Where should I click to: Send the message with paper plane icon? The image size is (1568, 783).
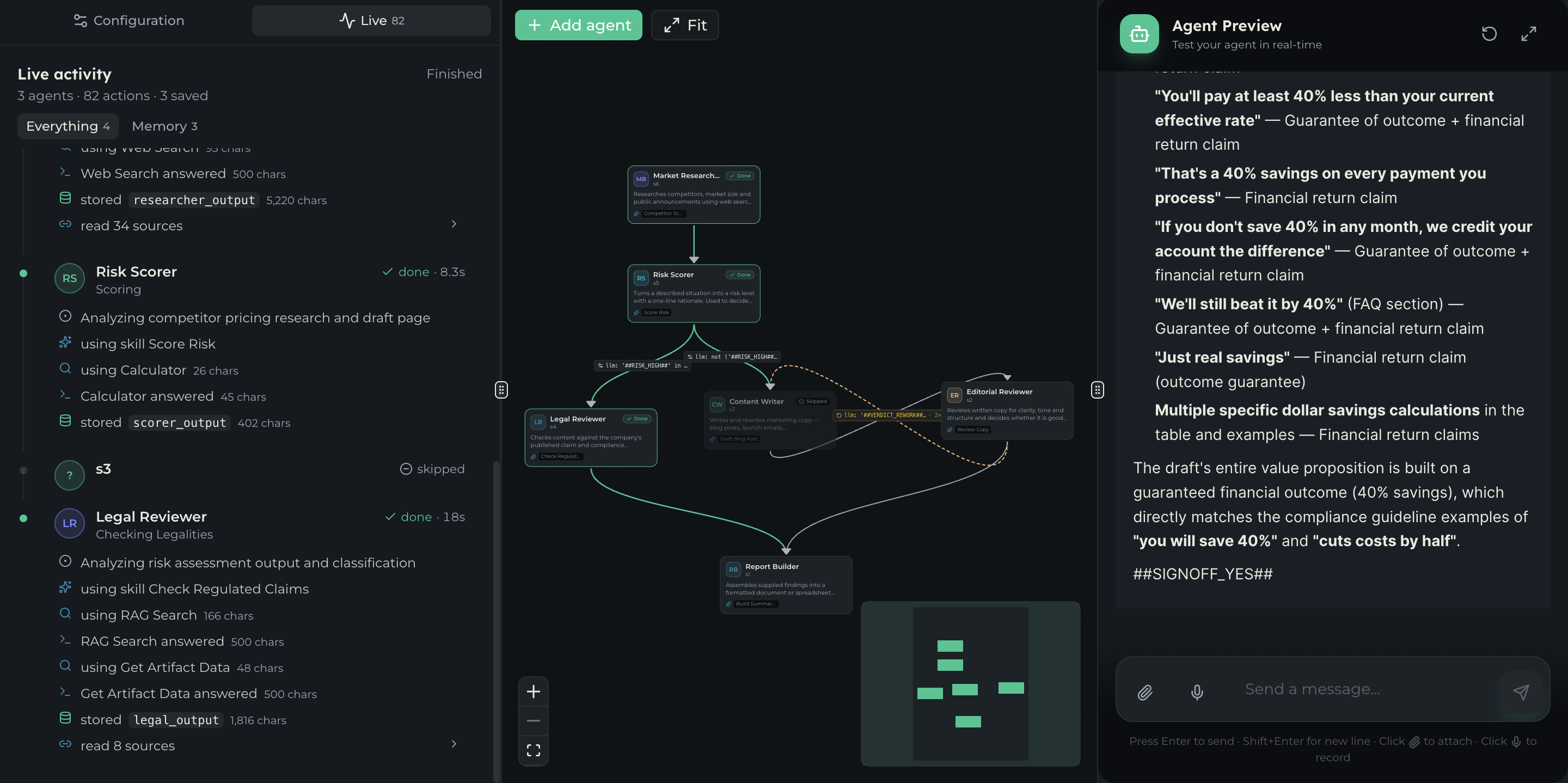point(1521,692)
